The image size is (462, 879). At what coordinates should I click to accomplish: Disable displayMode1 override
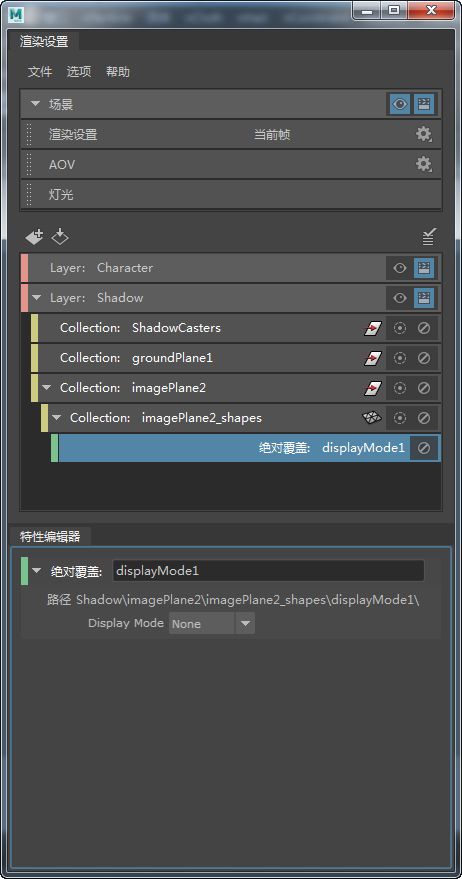[424, 448]
